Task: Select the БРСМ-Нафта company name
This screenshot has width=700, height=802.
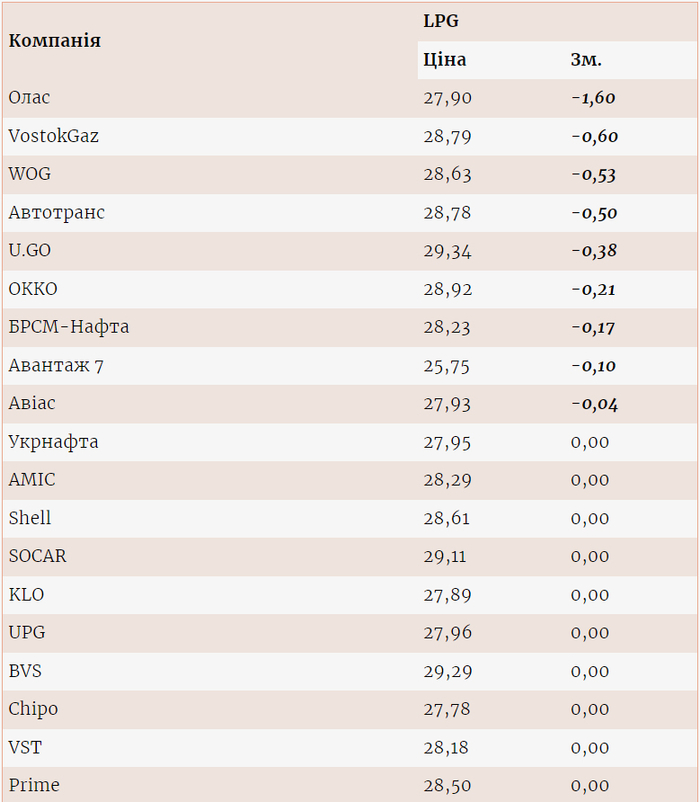Action: tap(68, 327)
